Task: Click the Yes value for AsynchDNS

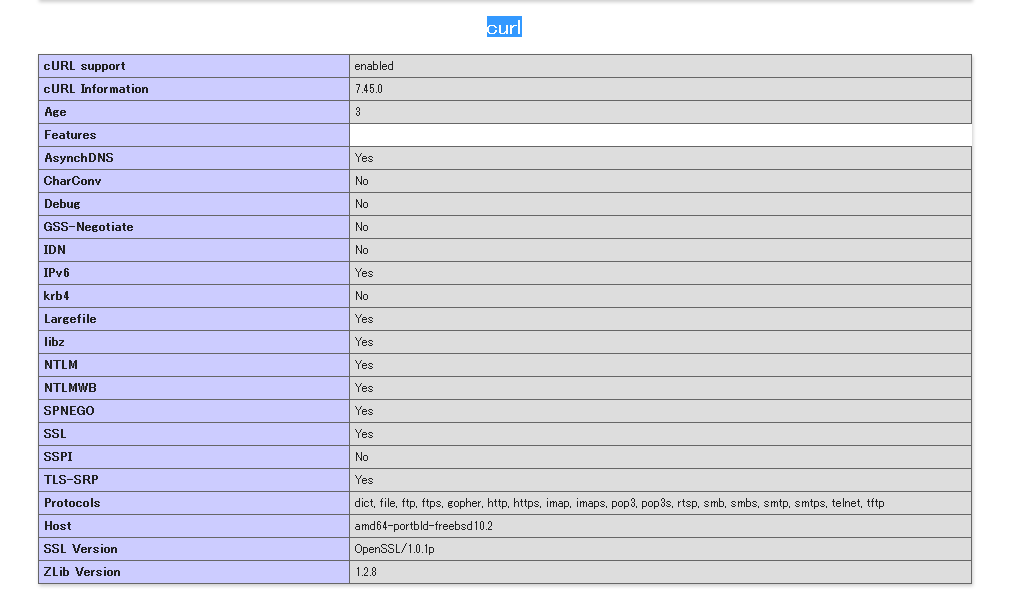Action: [364, 158]
